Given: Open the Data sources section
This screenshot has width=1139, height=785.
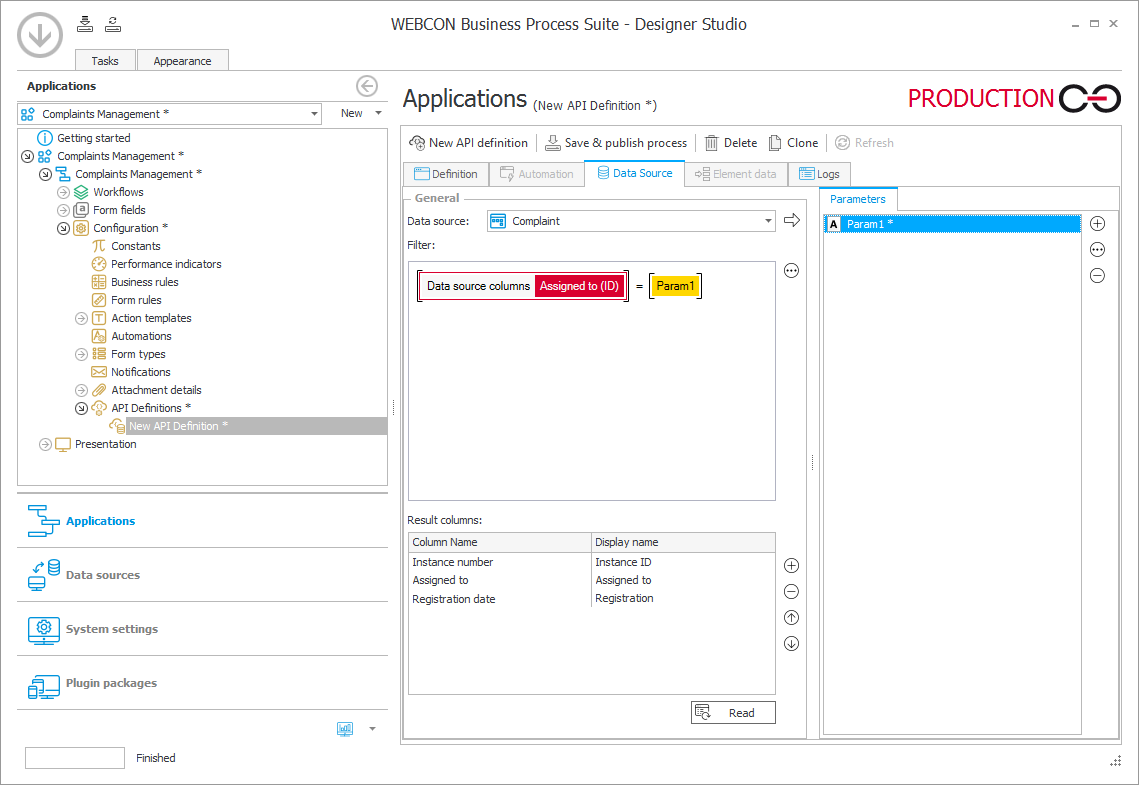Looking at the screenshot, I should click(x=202, y=574).
